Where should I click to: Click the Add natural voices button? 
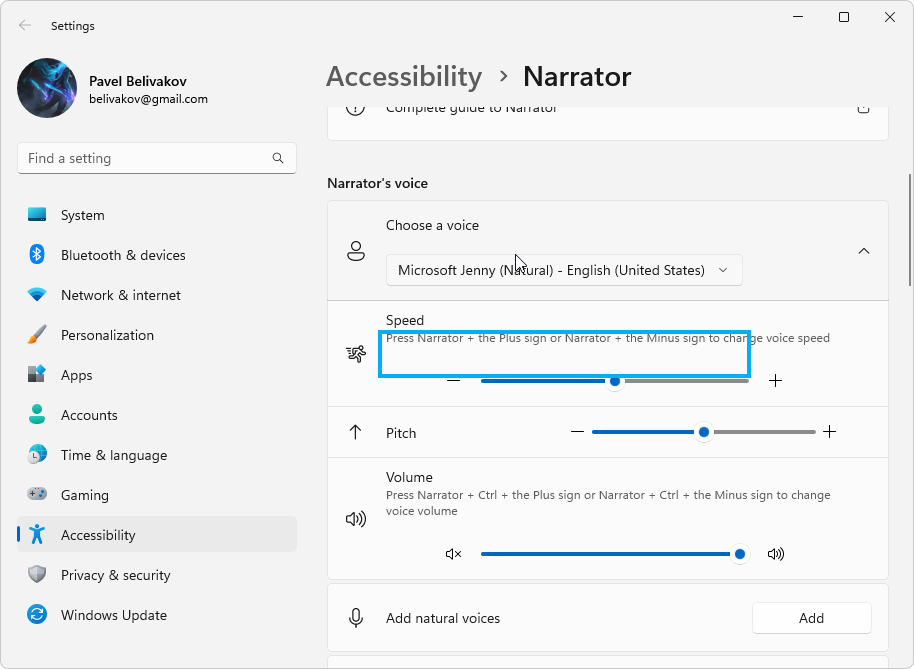(811, 618)
